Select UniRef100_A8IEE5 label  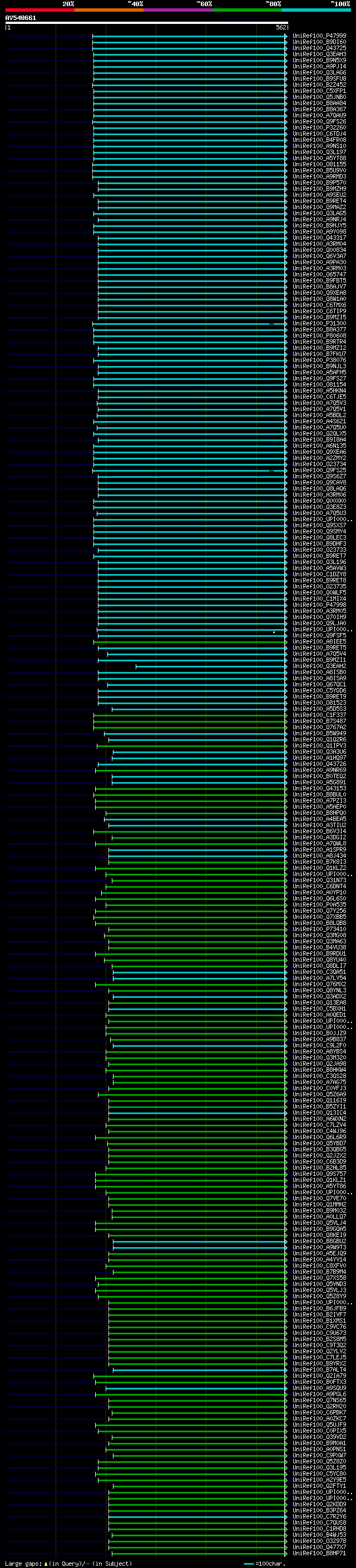(319, 641)
